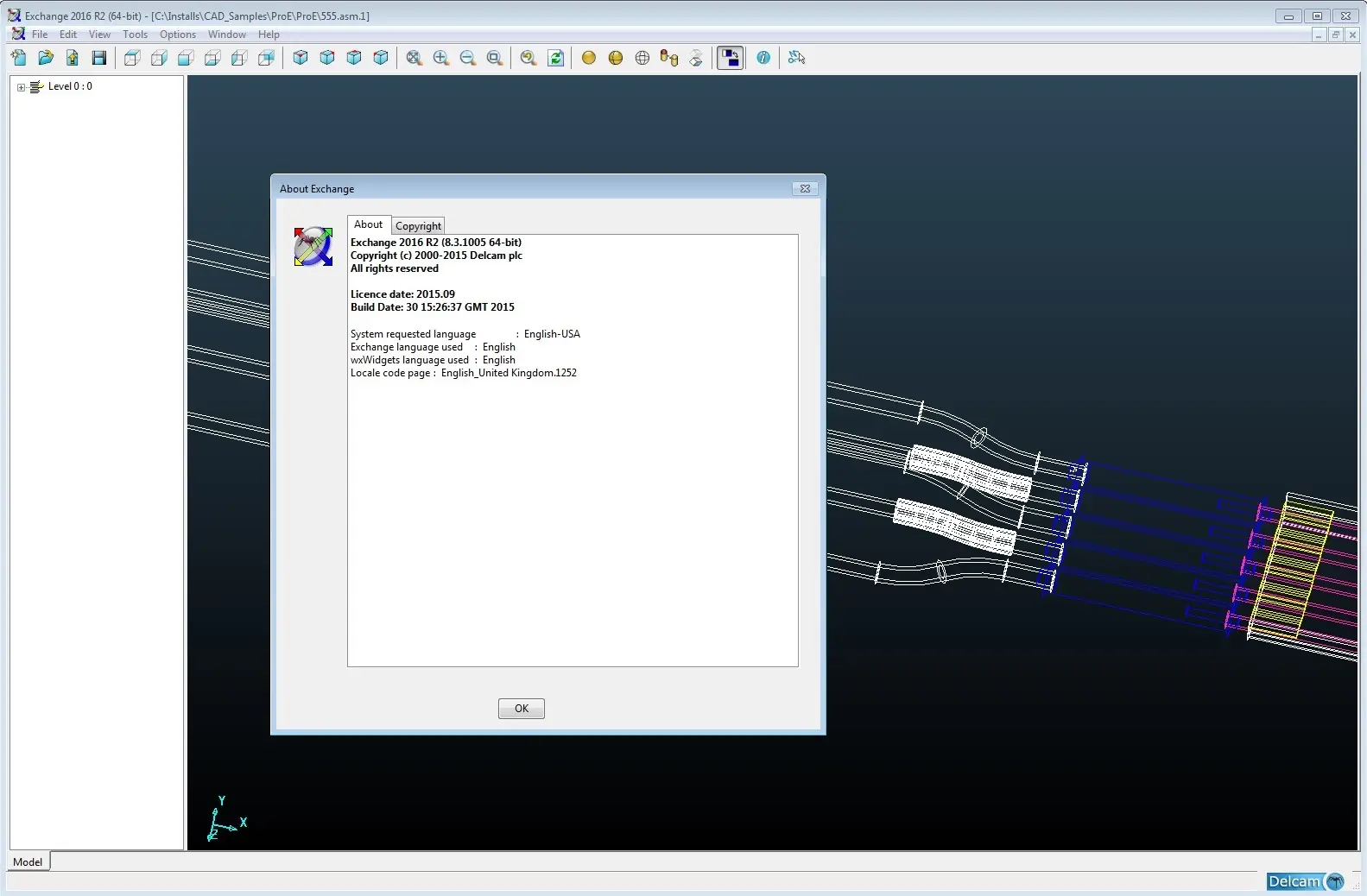Click the blue information icon
Screen dimensions: 1367x896
[763, 58]
